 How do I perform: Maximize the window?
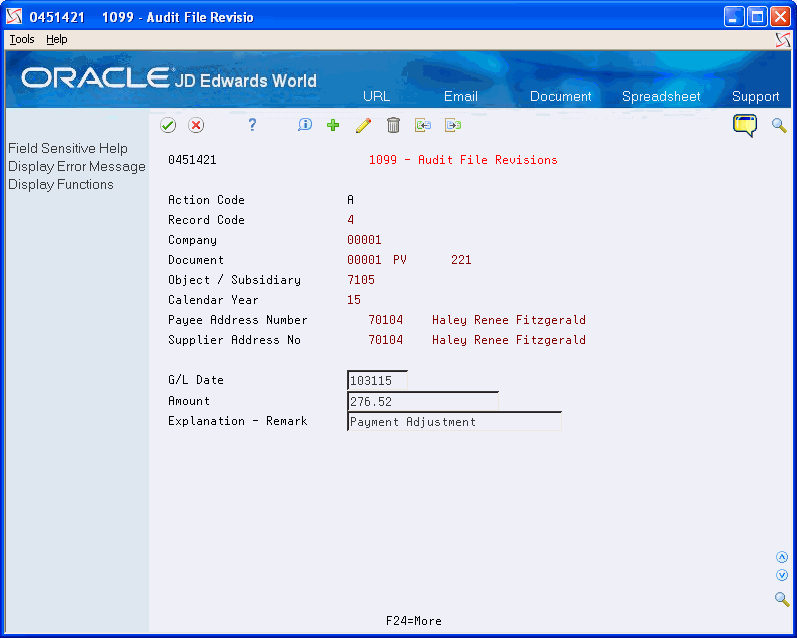pyautogui.click(x=757, y=17)
